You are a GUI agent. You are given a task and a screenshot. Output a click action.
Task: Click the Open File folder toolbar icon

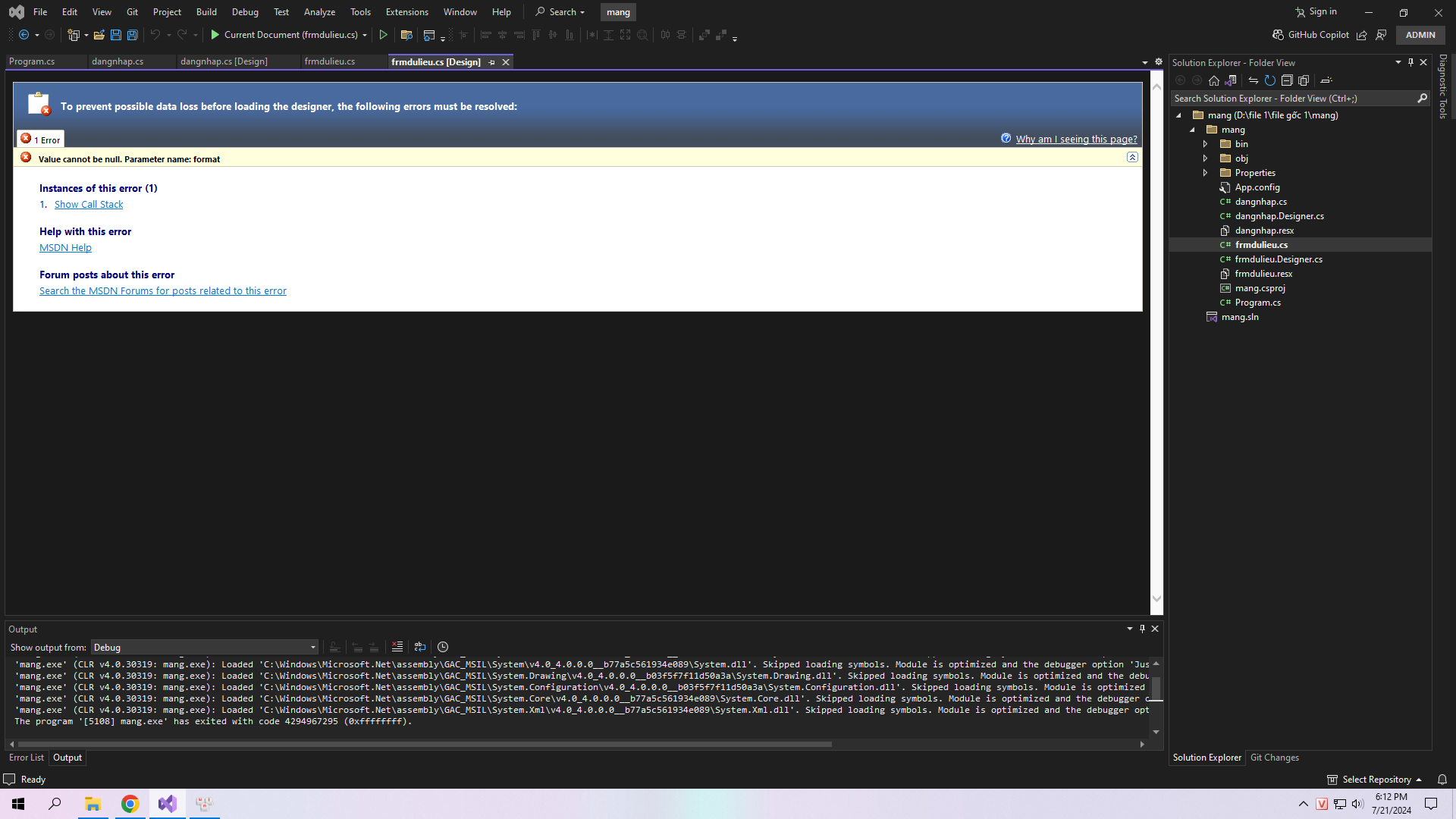click(x=99, y=35)
